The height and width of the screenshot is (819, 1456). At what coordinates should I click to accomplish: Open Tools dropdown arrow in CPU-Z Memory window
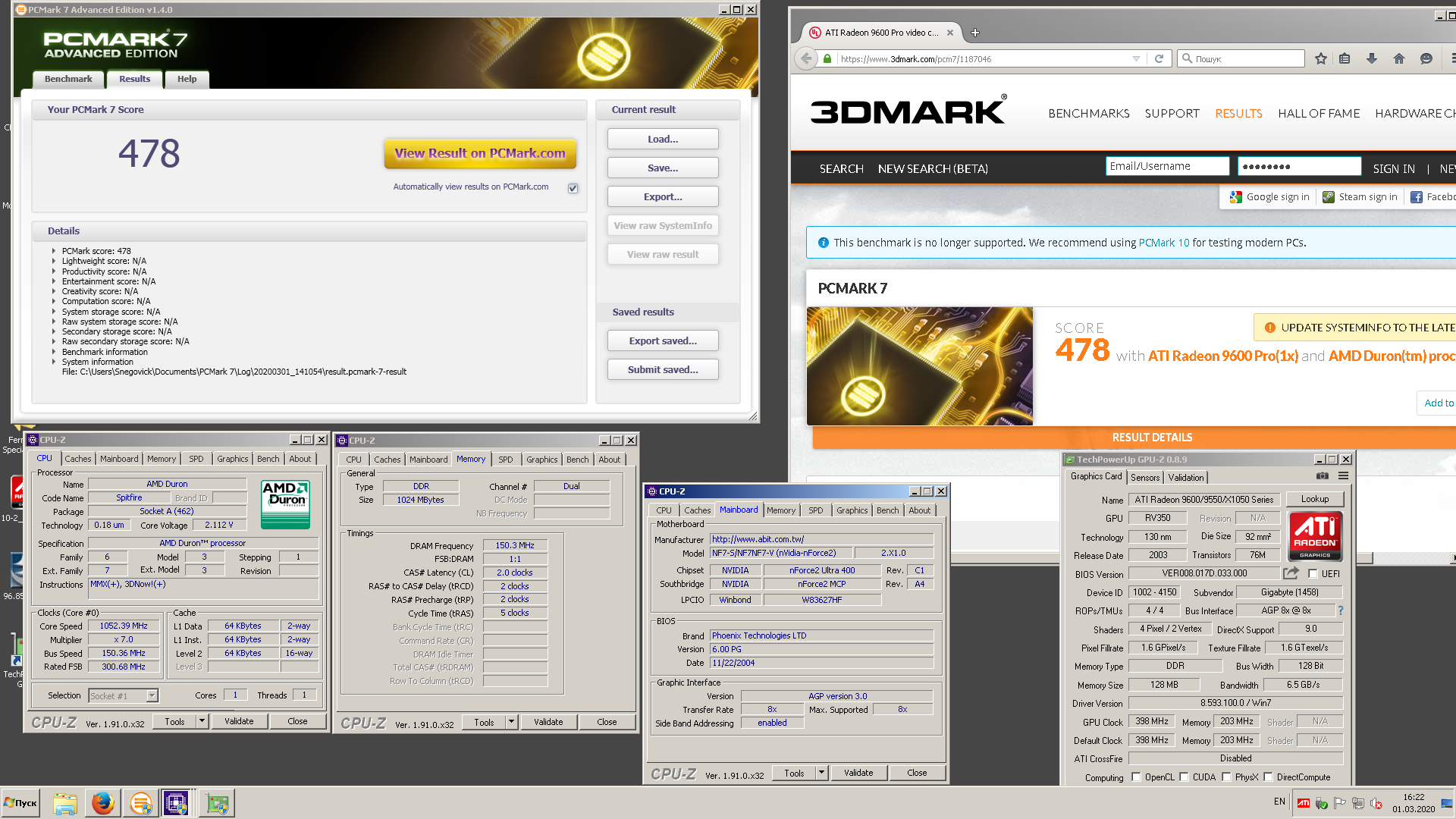point(512,722)
